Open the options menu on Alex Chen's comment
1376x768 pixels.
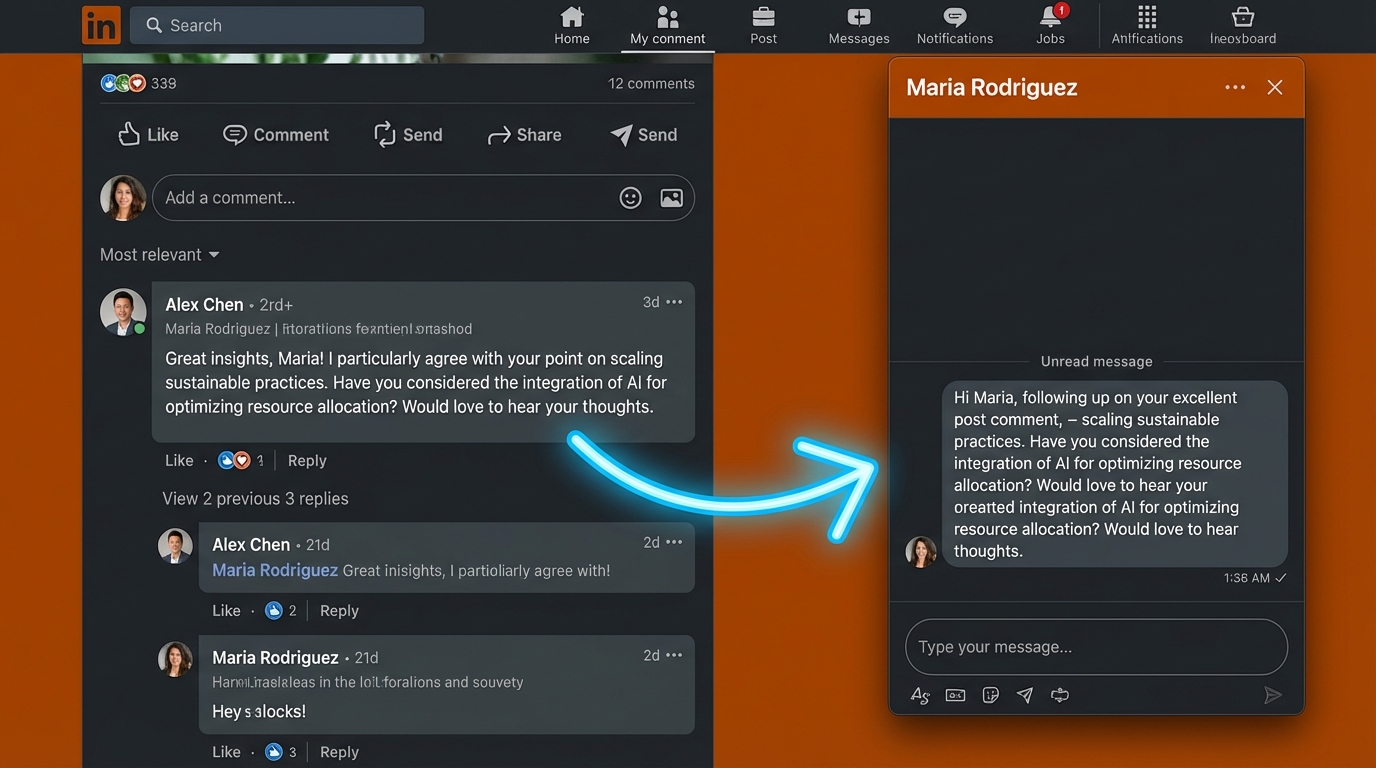(x=674, y=301)
